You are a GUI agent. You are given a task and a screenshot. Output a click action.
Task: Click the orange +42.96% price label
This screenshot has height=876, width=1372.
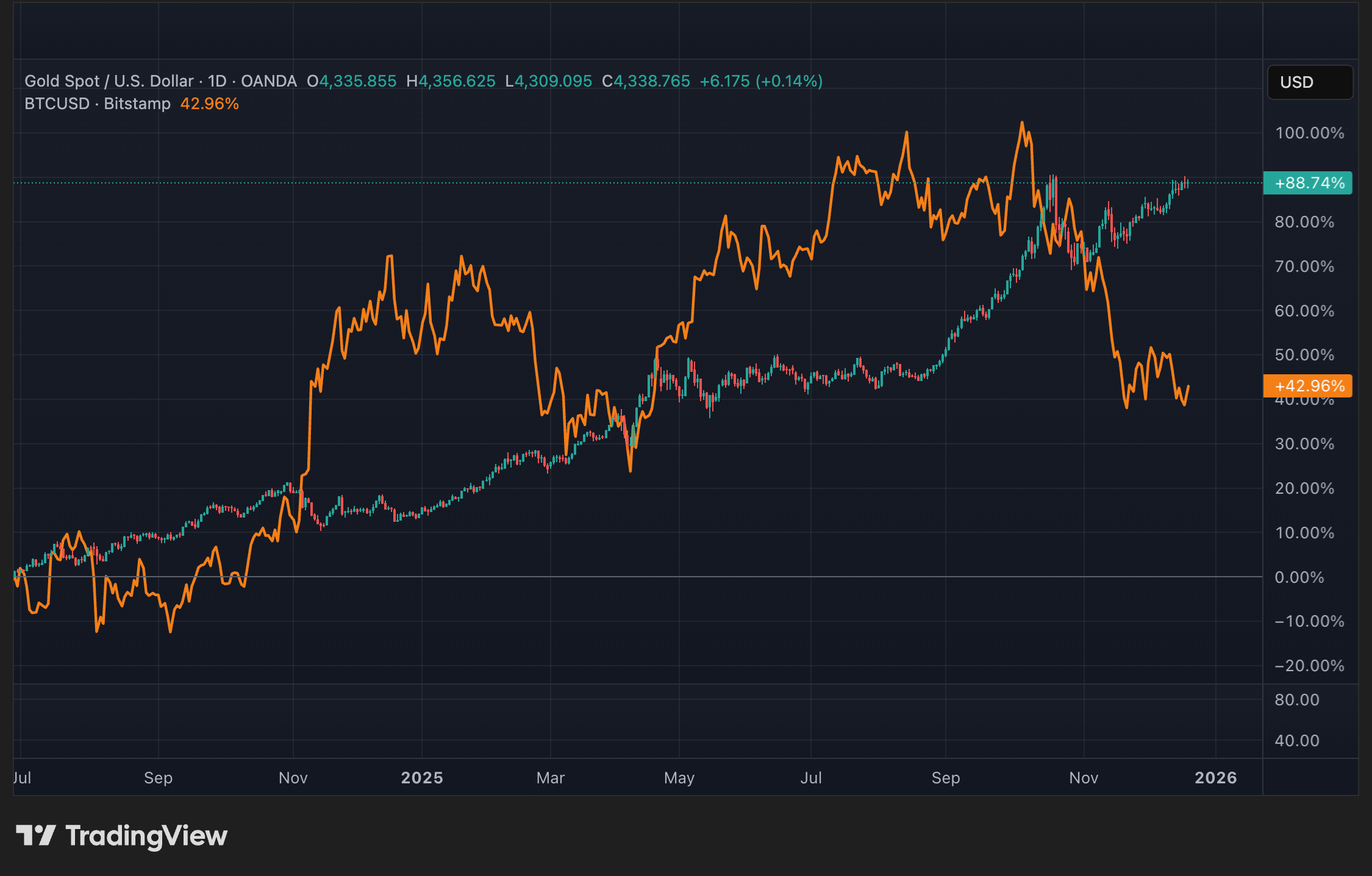tap(1308, 386)
